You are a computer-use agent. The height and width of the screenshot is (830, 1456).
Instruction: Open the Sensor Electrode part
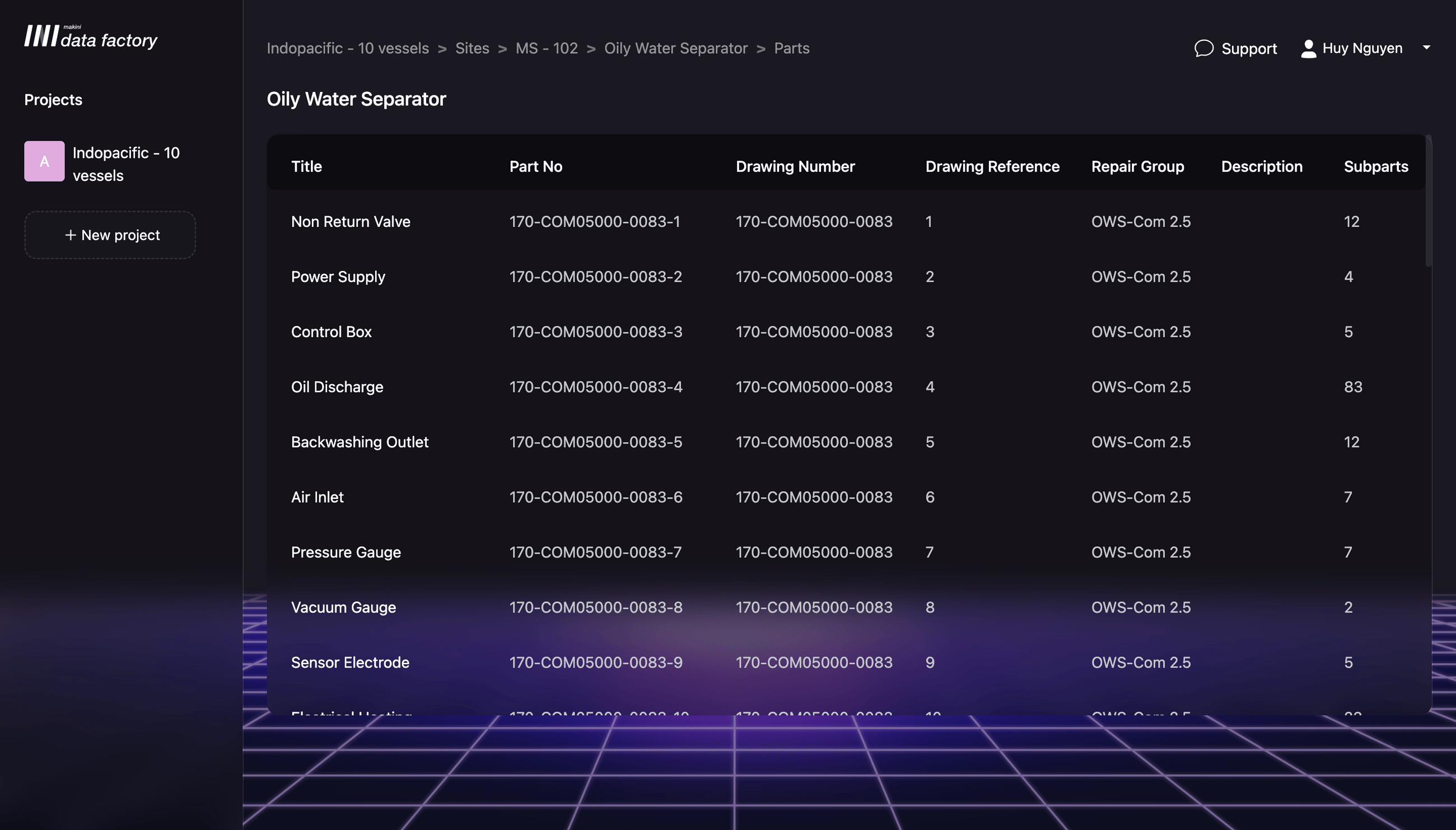pyautogui.click(x=350, y=663)
